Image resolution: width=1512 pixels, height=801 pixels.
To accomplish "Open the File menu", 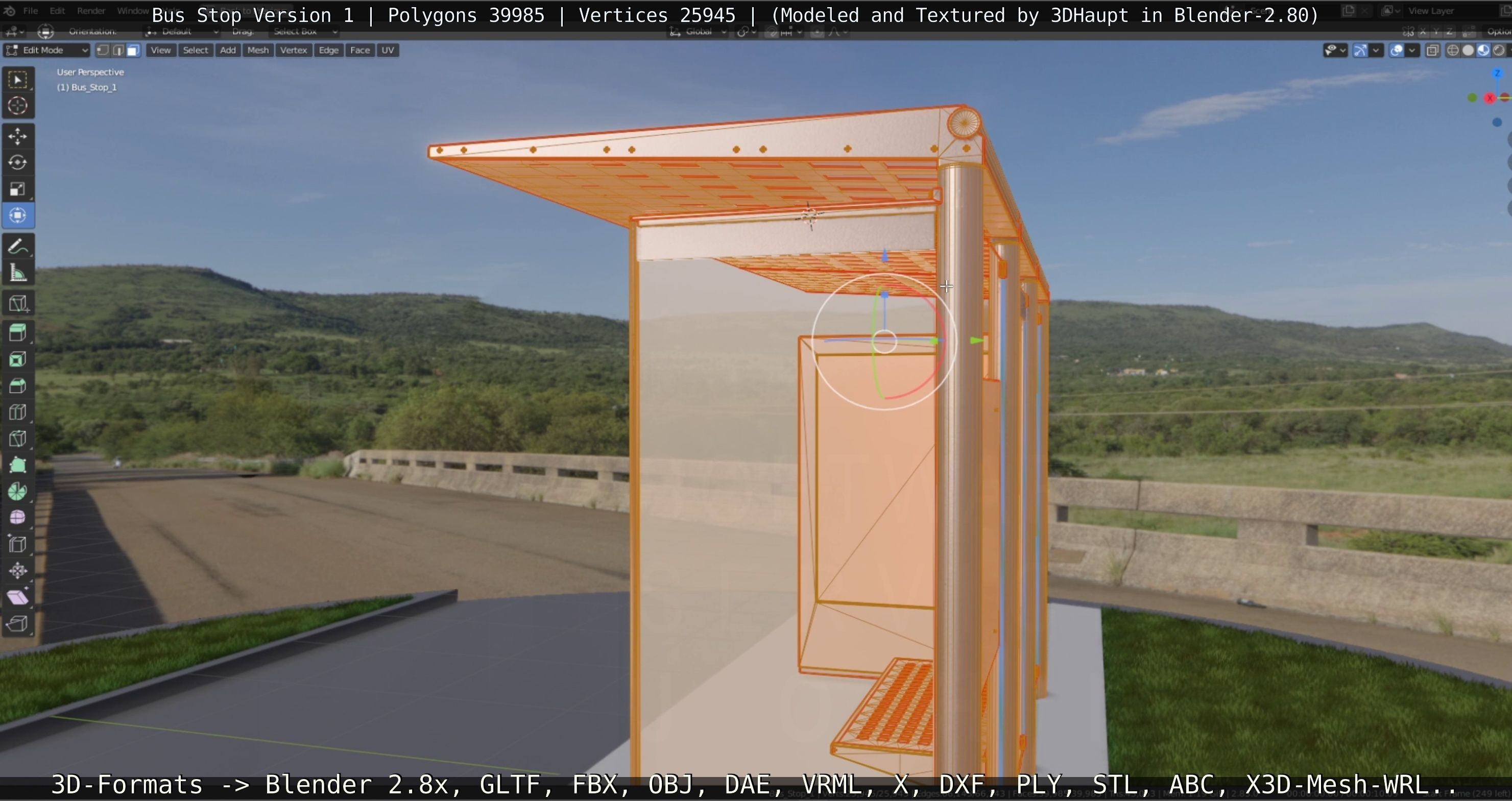I will click(x=31, y=11).
